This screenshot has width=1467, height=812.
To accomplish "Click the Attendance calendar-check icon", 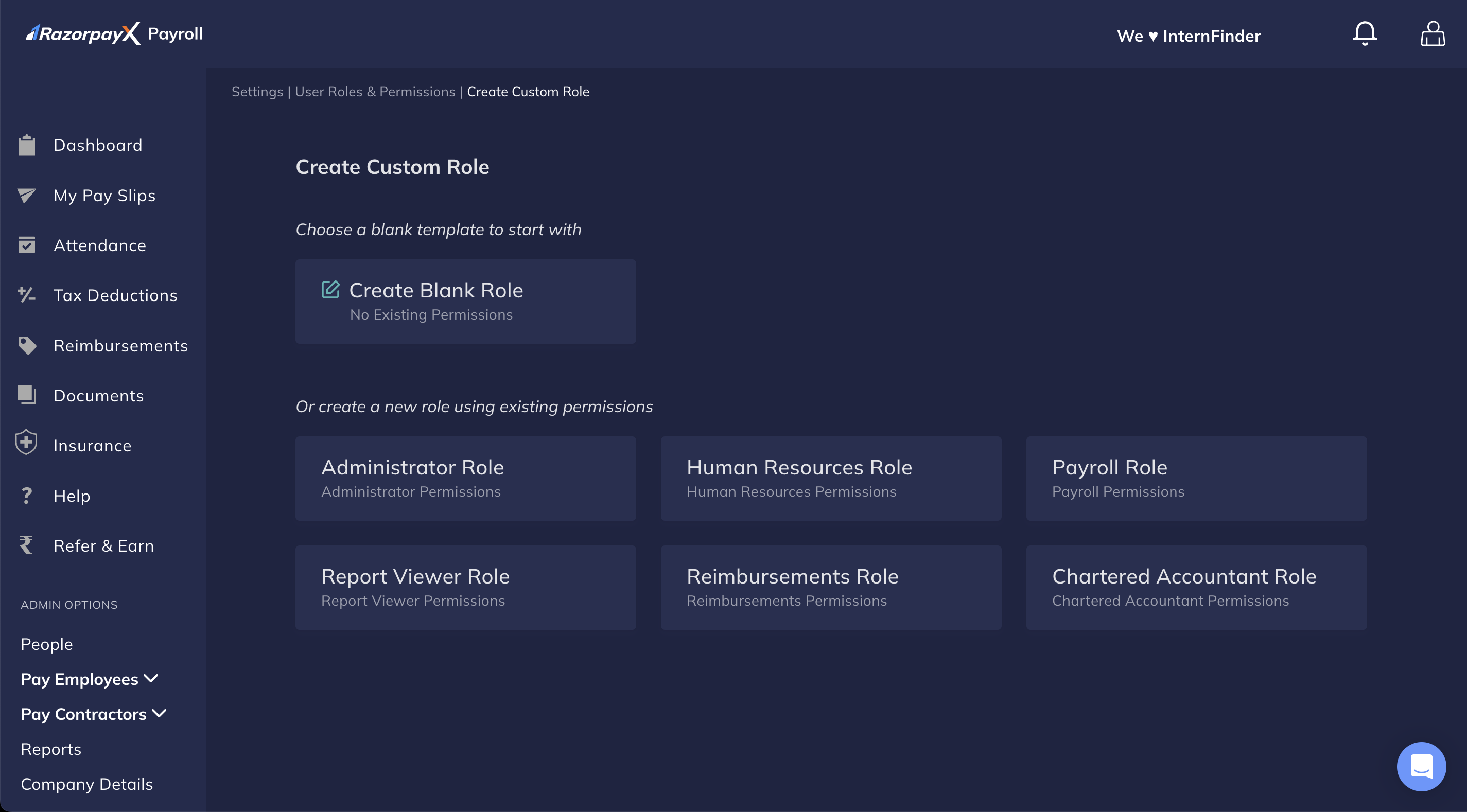I will (26, 245).
